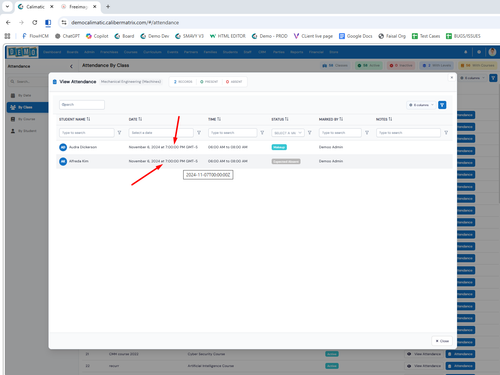Click Alfreda Kim's avatar icon
500x375 pixels.
63,161
